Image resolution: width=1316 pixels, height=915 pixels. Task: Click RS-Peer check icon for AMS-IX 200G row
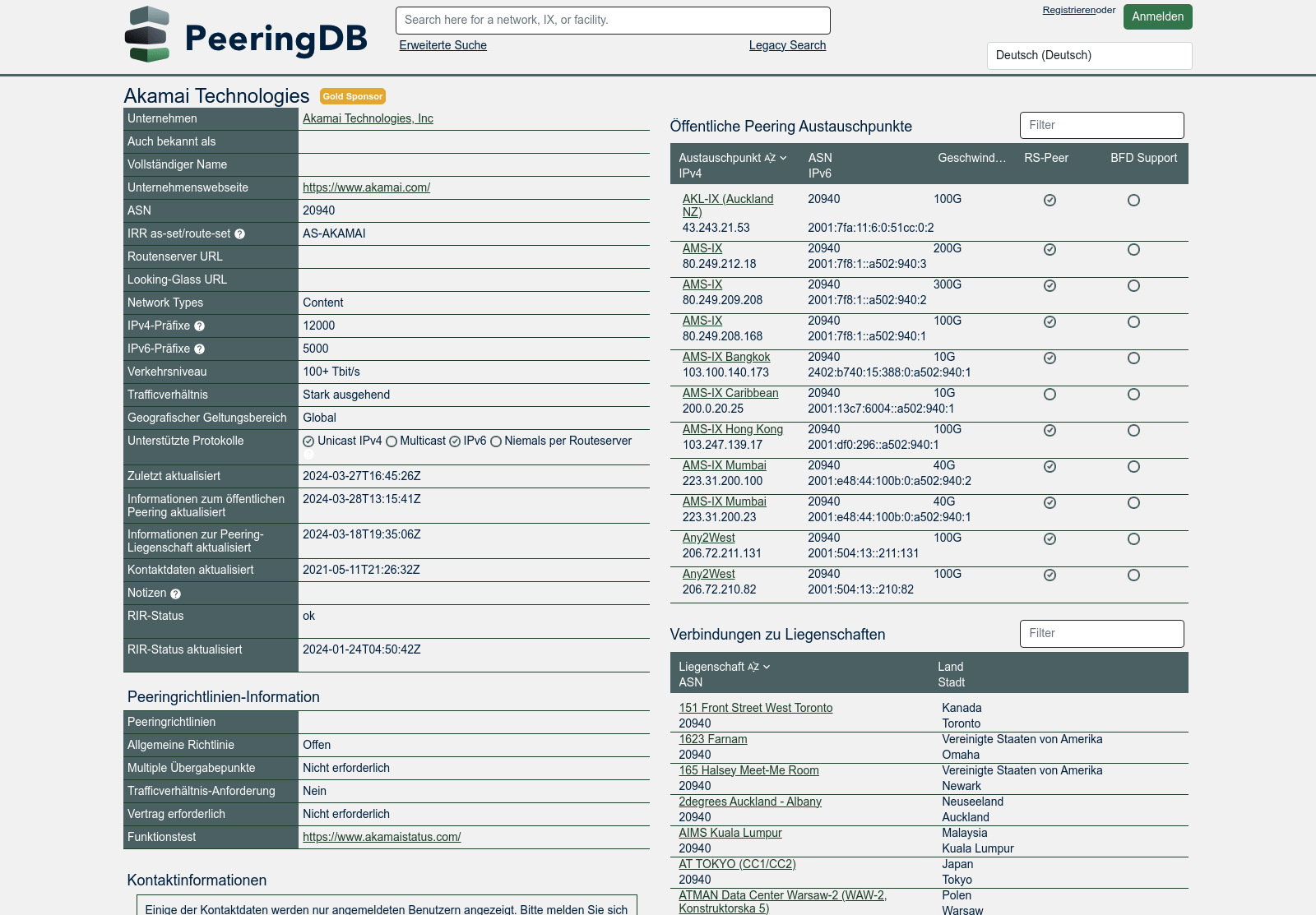(1050, 250)
